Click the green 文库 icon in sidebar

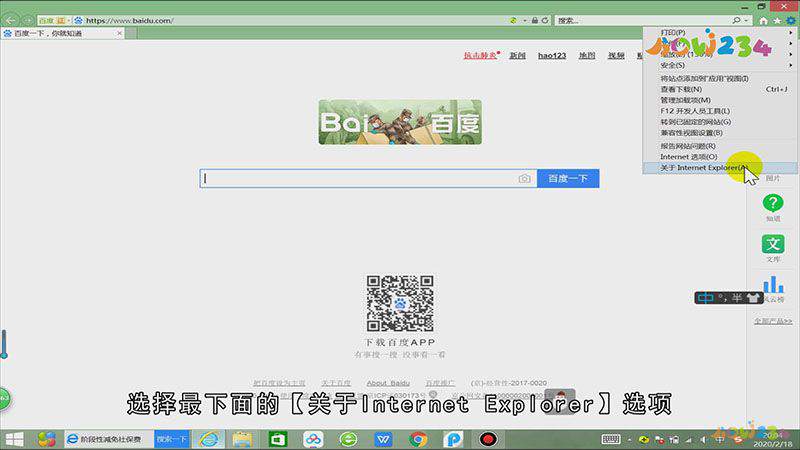[x=773, y=244]
